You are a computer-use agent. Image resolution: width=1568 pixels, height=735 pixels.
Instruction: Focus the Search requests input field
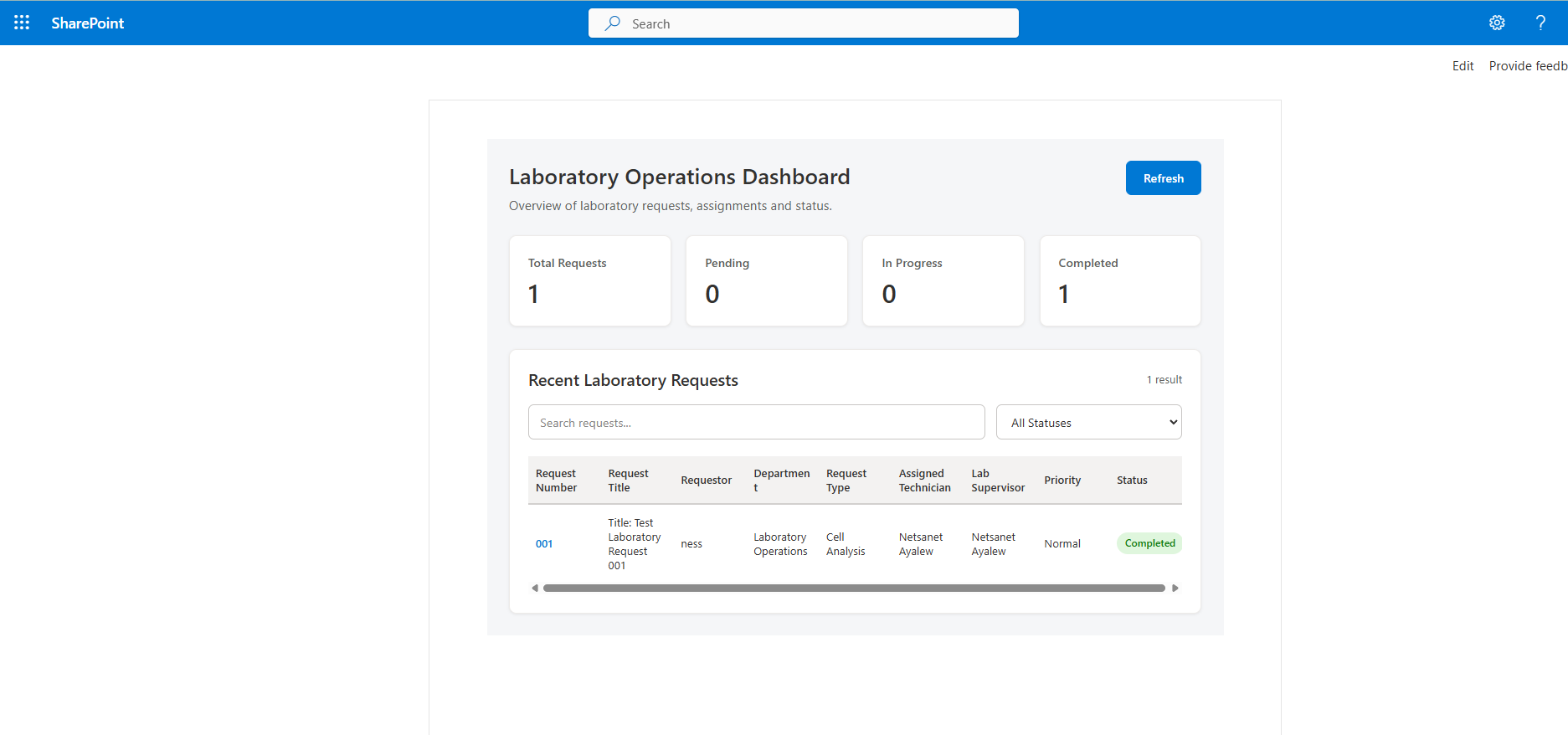(756, 422)
